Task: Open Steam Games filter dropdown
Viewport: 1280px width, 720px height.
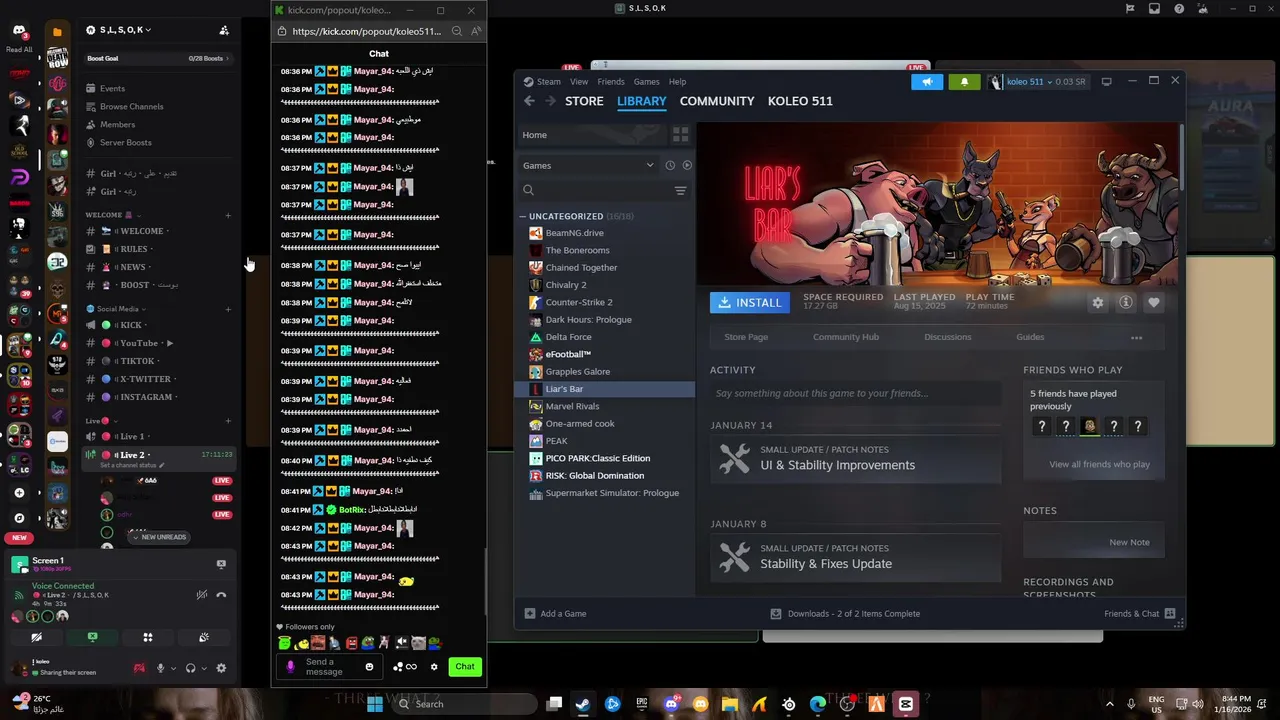Action: 588,165
